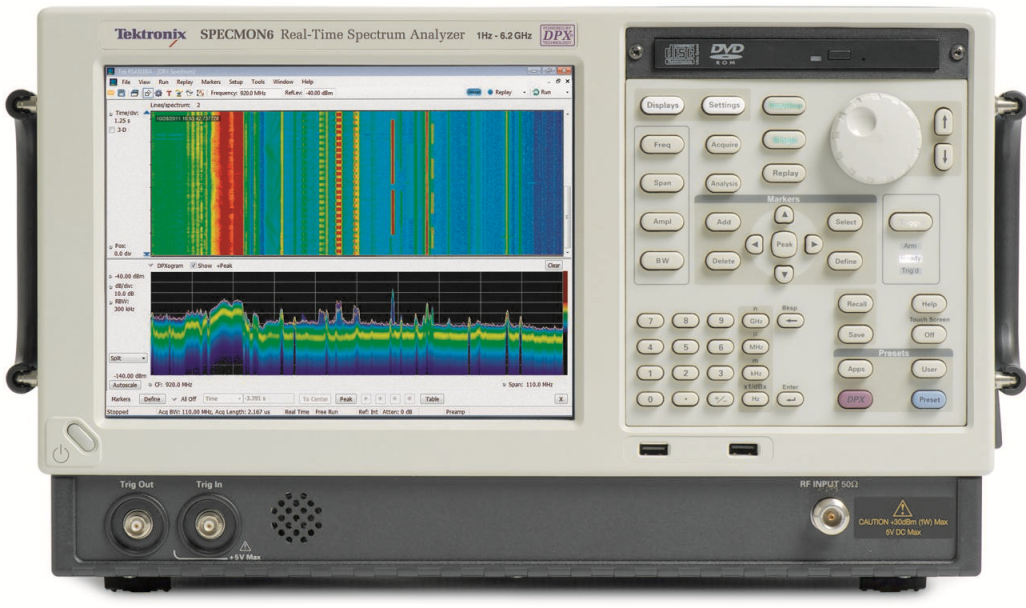Screen dimensions: 1026x608
Task: Click the print icon in toolbar
Action: tap(134, 92)
